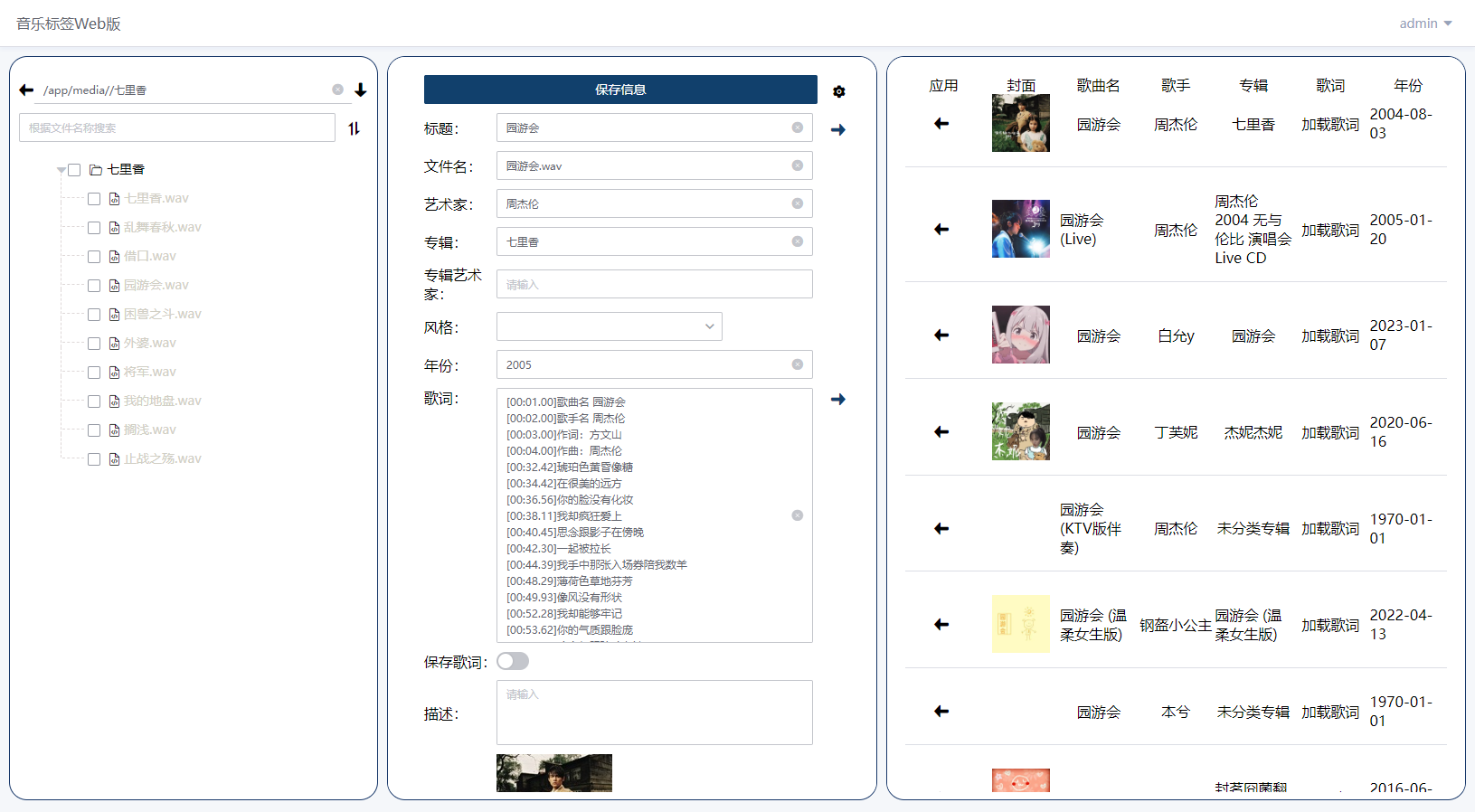Screen dimensions: 1475x812
Task: Check the 乱舞春秋.wav checkbox
Action: [x=94, y=228]
